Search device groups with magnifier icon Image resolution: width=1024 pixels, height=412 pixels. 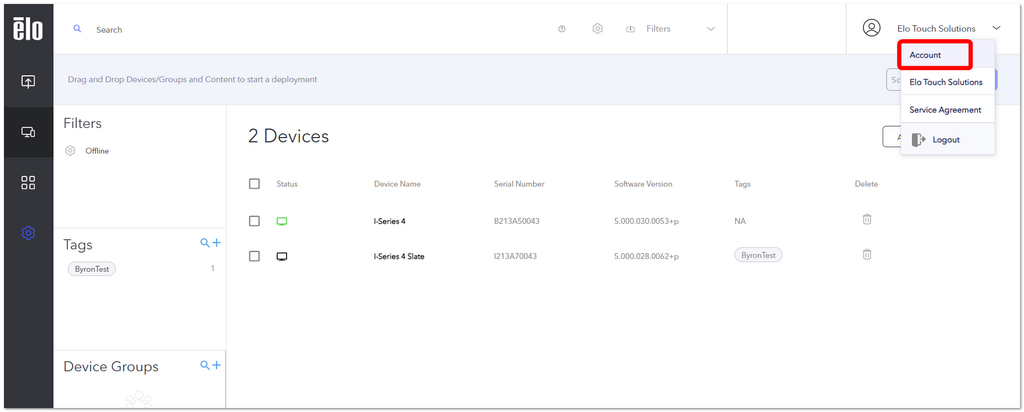tap(205, 365)
